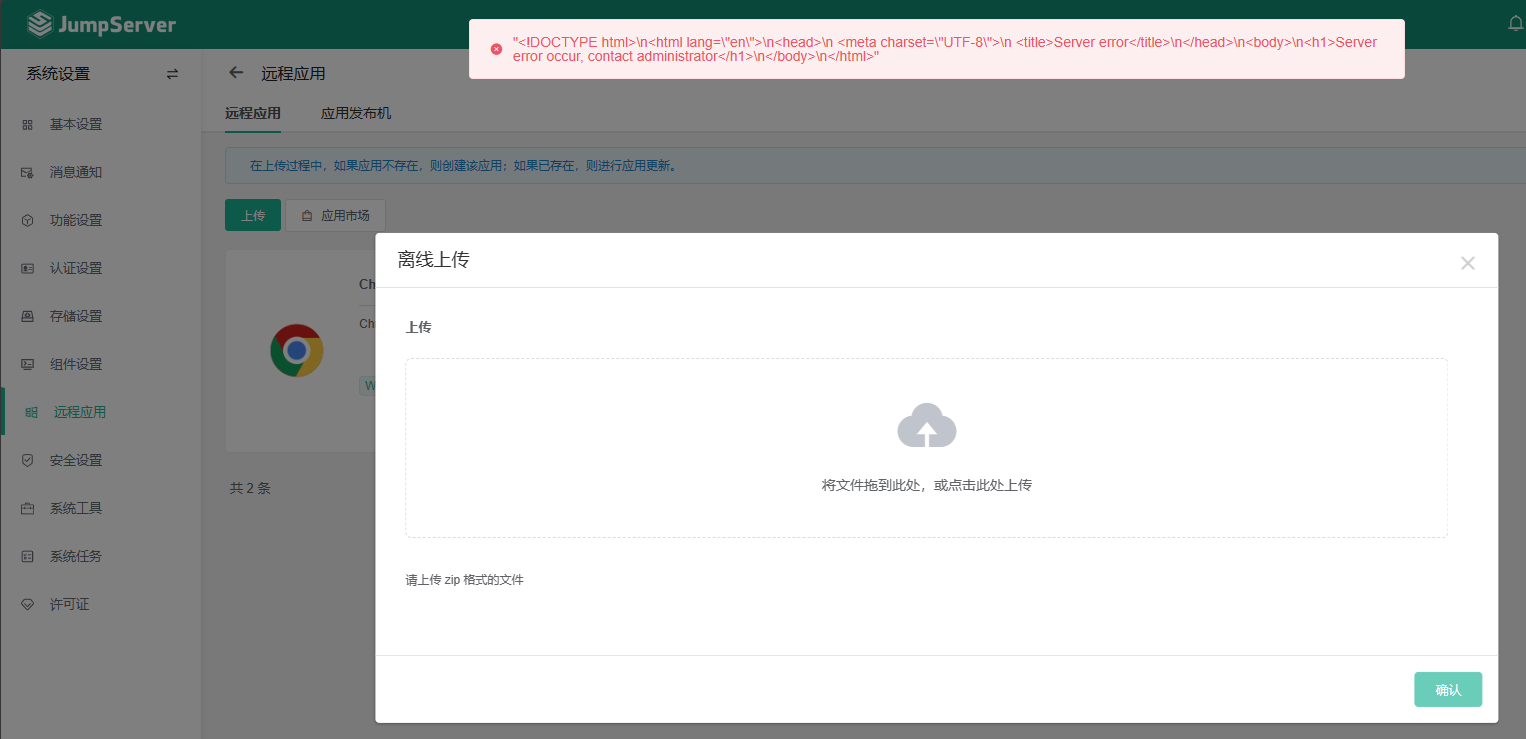Click the red error icon in alert

(496, 49)
